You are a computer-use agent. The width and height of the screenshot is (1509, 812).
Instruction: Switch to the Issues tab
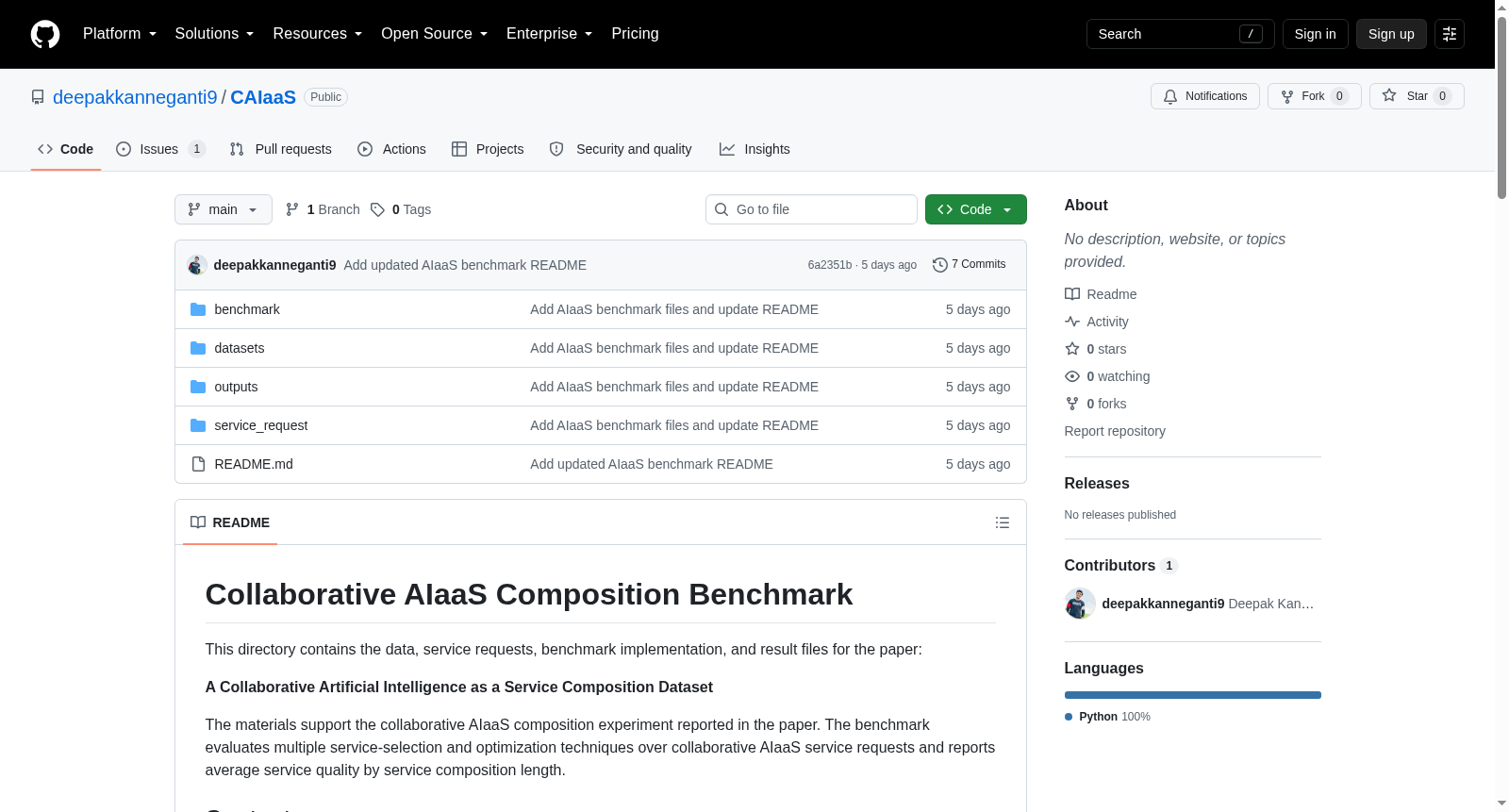click(160, 149)
